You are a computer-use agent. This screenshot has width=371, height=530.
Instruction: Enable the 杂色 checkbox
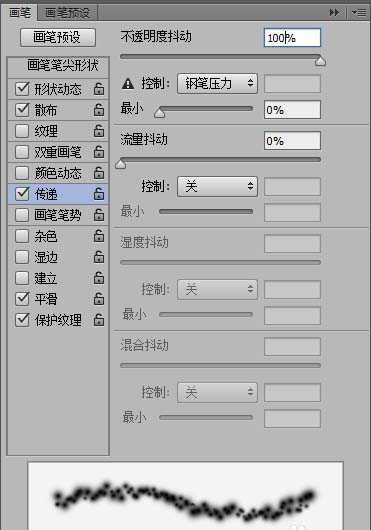click(22, 236)
